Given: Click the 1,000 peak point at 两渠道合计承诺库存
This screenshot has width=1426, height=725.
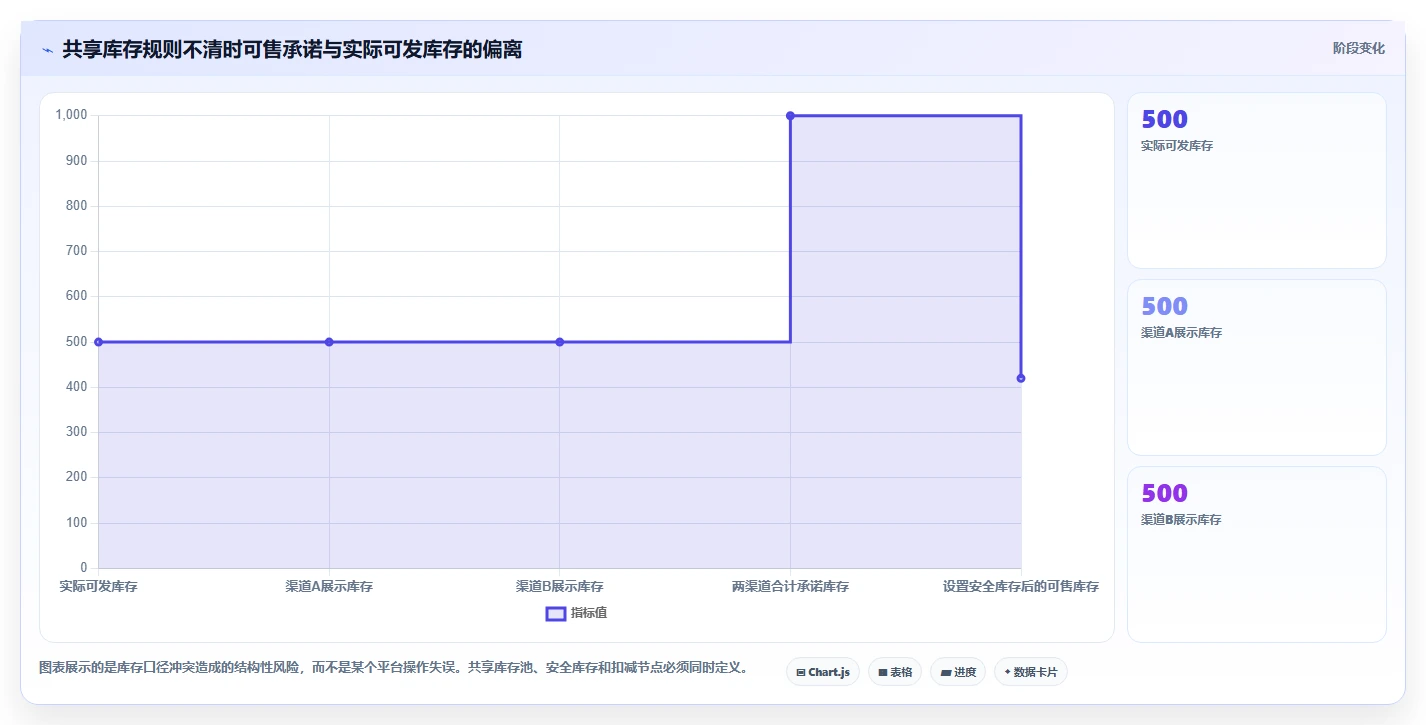Looking at the screenshot, I should click(x=790, y=116).
